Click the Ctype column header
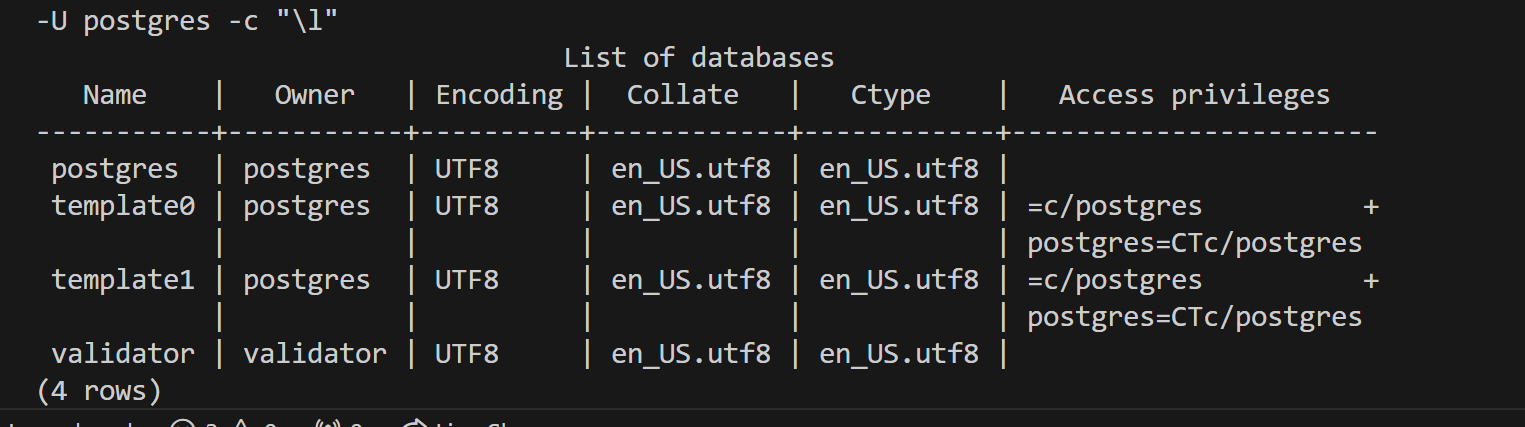The width and height of the screenshot is (1525, 427). click(891, 95)
